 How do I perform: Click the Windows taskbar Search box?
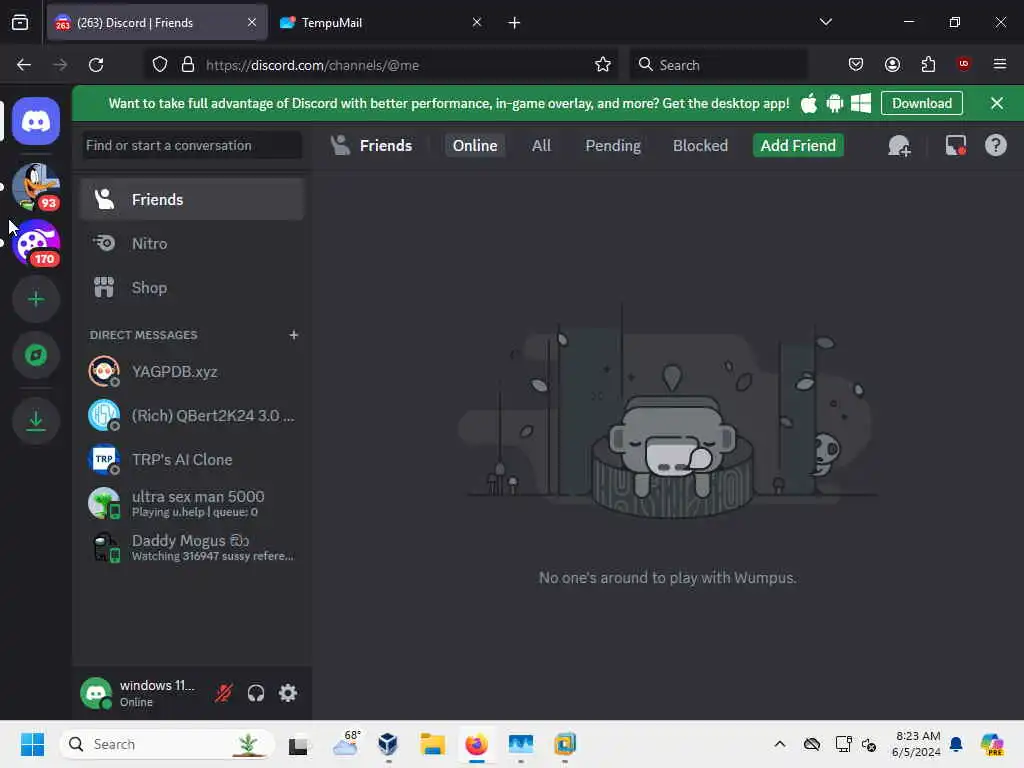[x=167, y=744]
